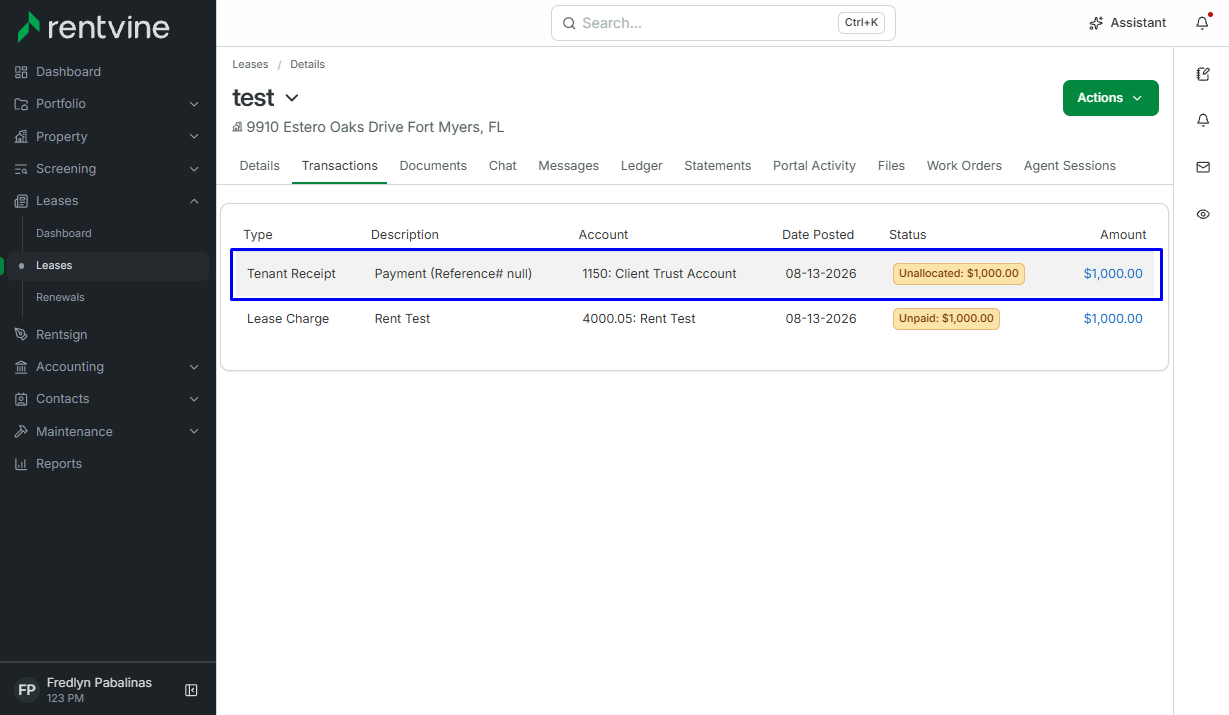This screenshot has height=715, width=1229.
Task: Click the Leases document icon
Action: pyautogui.click(x=21, y=201)
